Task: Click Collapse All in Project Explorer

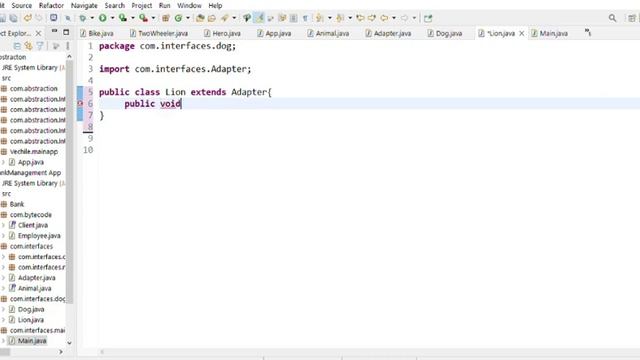Action: [17, 46]
